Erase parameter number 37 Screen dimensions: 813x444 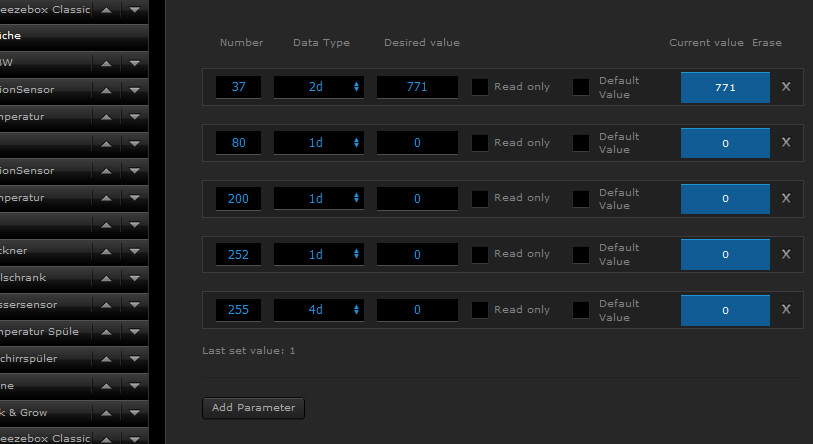coord(786,87)
